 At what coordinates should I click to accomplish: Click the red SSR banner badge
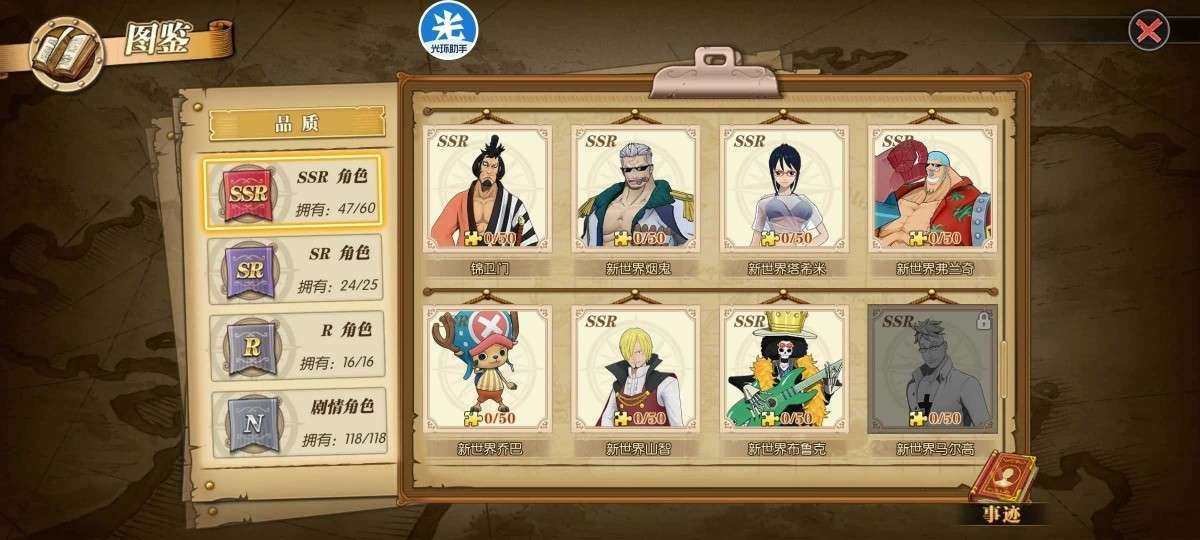(247, 192)
